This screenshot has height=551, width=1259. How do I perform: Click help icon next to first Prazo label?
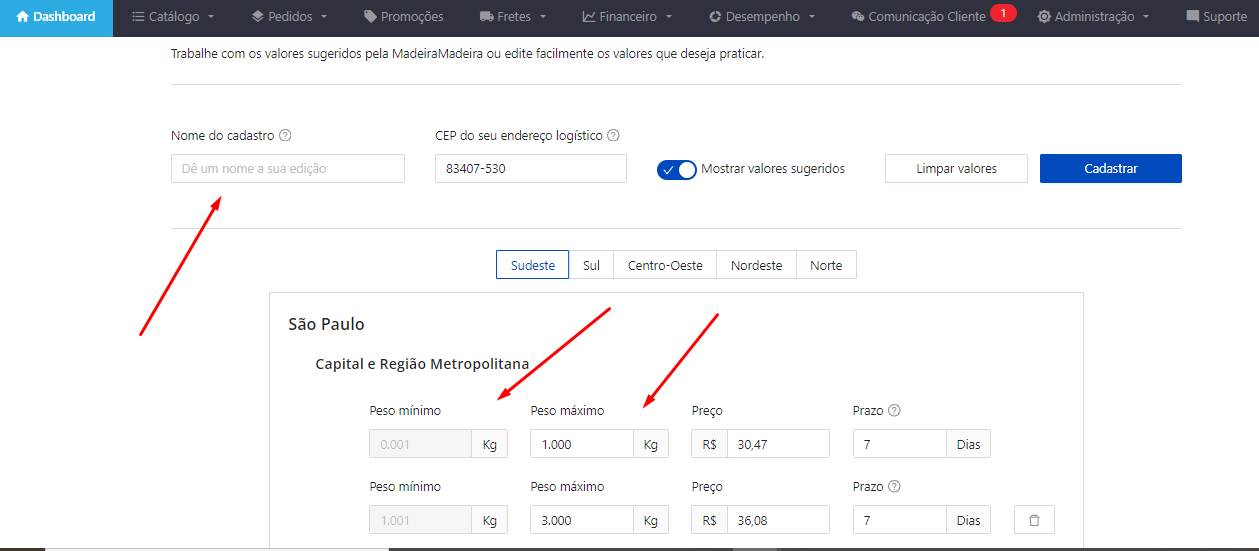(894, 411)
